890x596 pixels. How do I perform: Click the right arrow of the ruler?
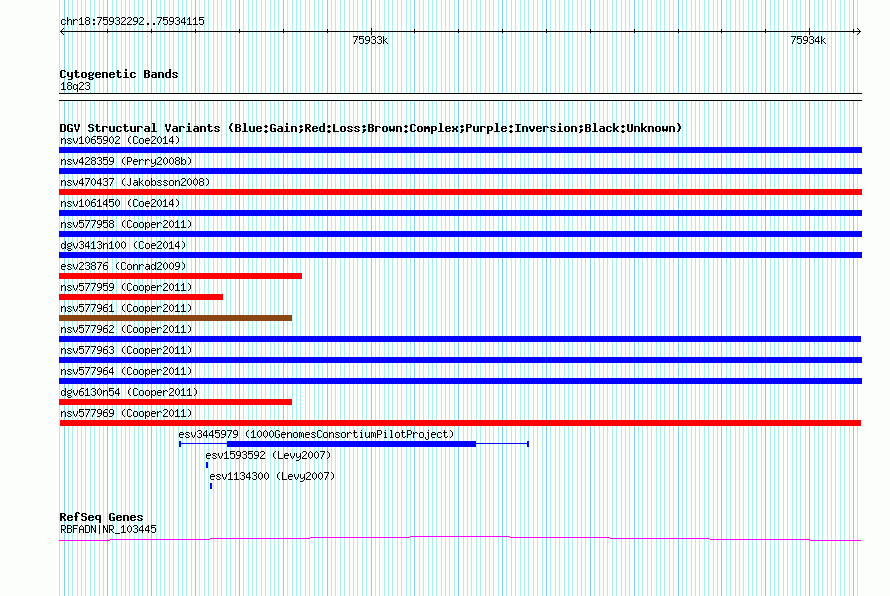click(858, 32)
